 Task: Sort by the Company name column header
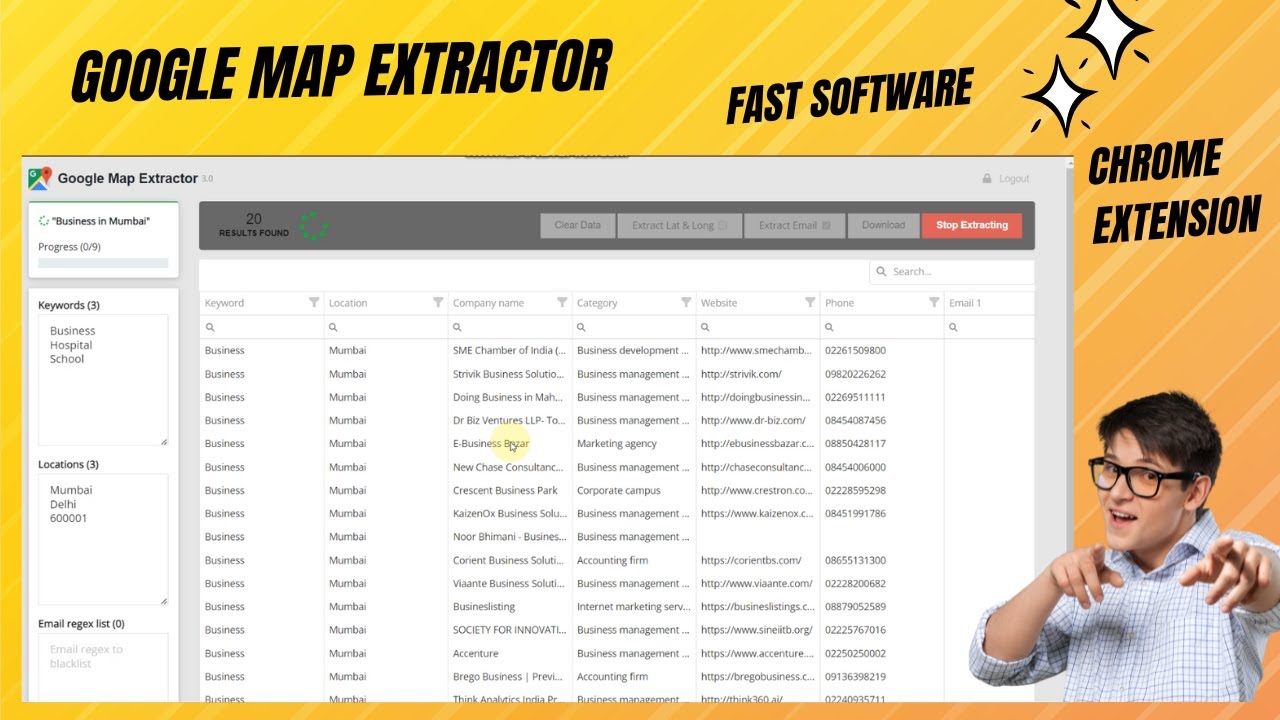[x=488, y=303]
